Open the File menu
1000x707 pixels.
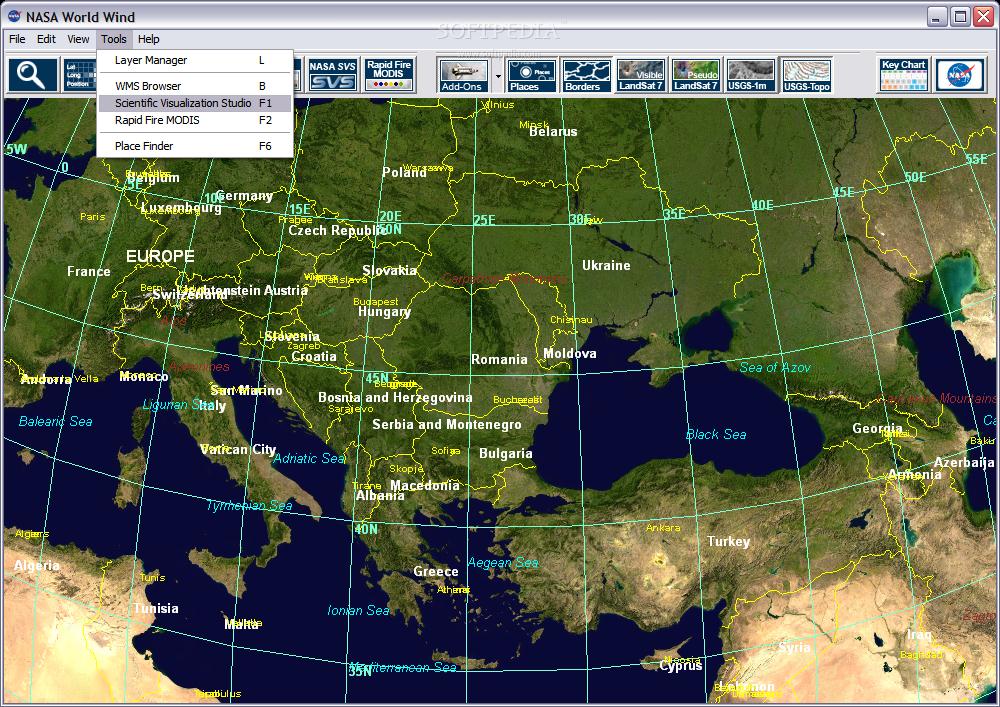[17, 39]
